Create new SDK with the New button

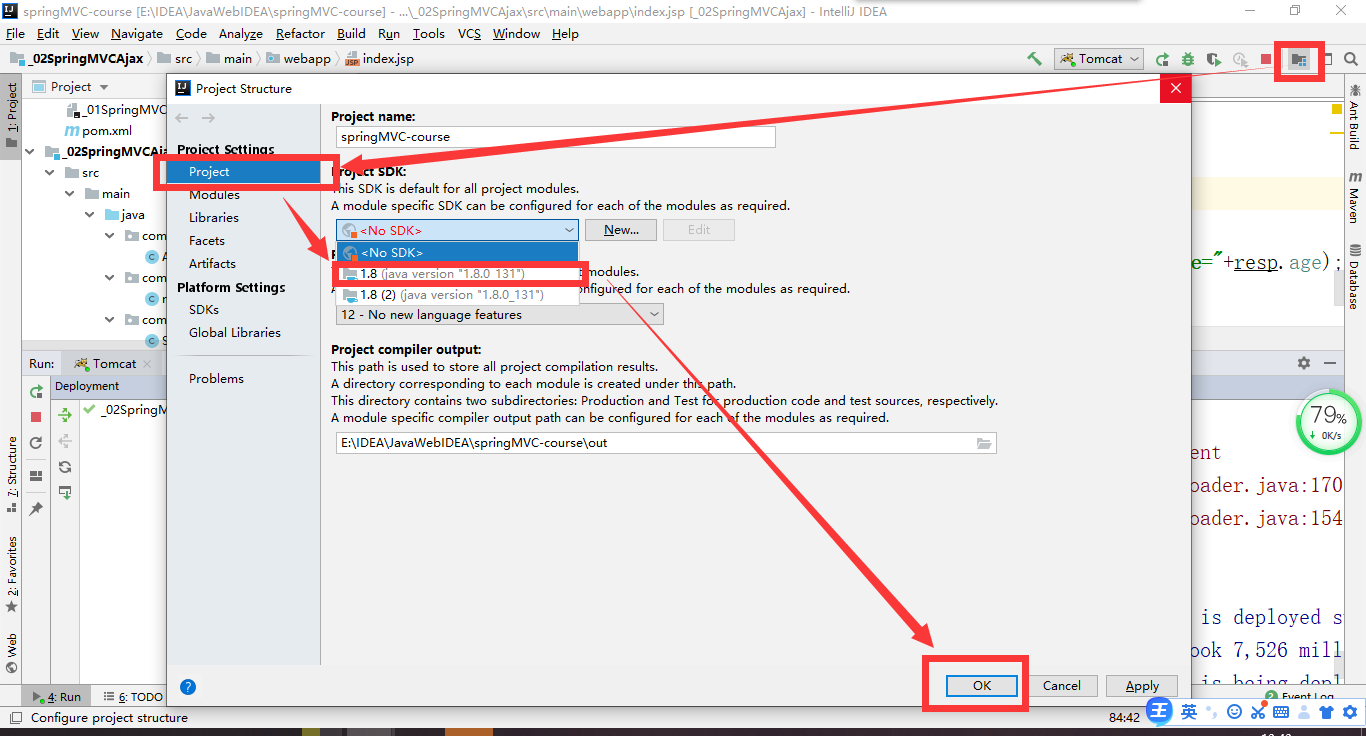(x=620, y=229)
